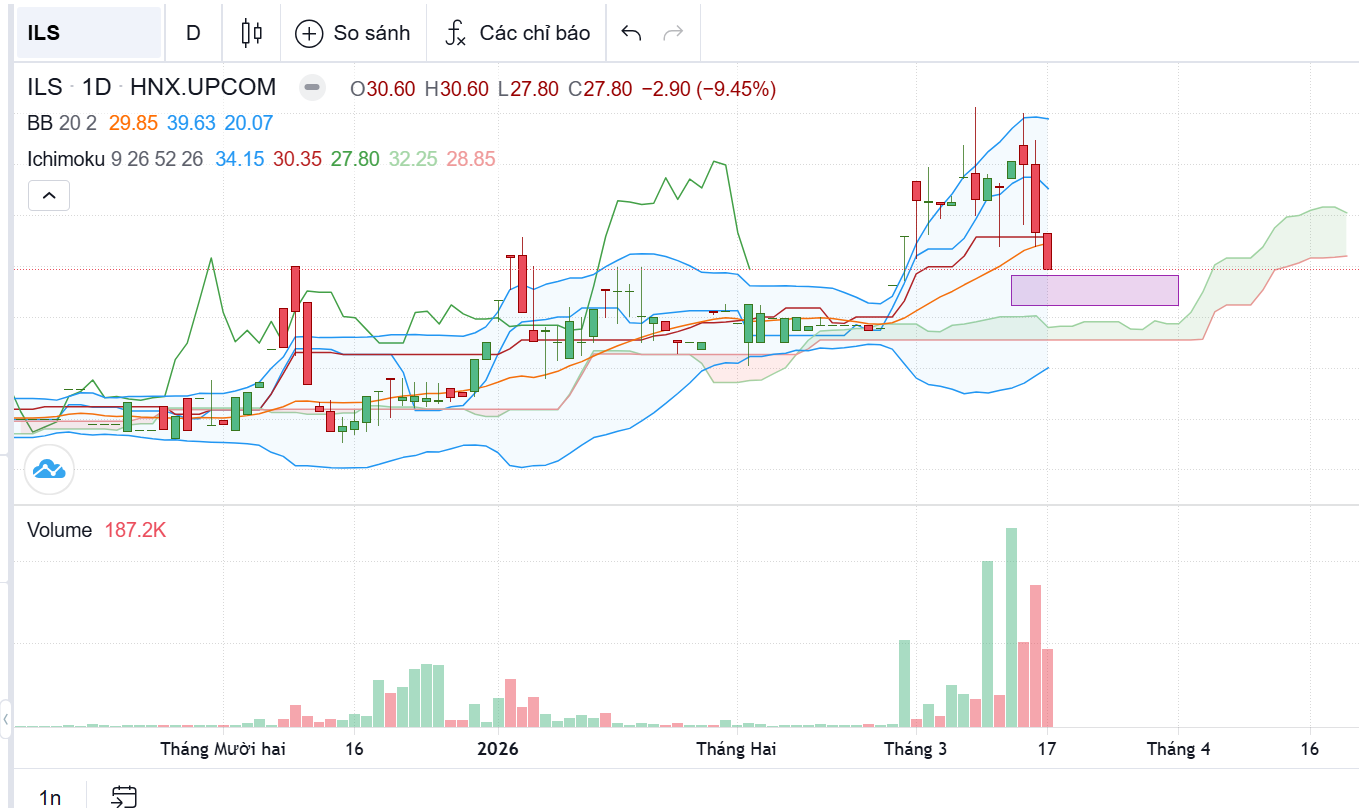Expand the left side panel handle

(6, 718)
